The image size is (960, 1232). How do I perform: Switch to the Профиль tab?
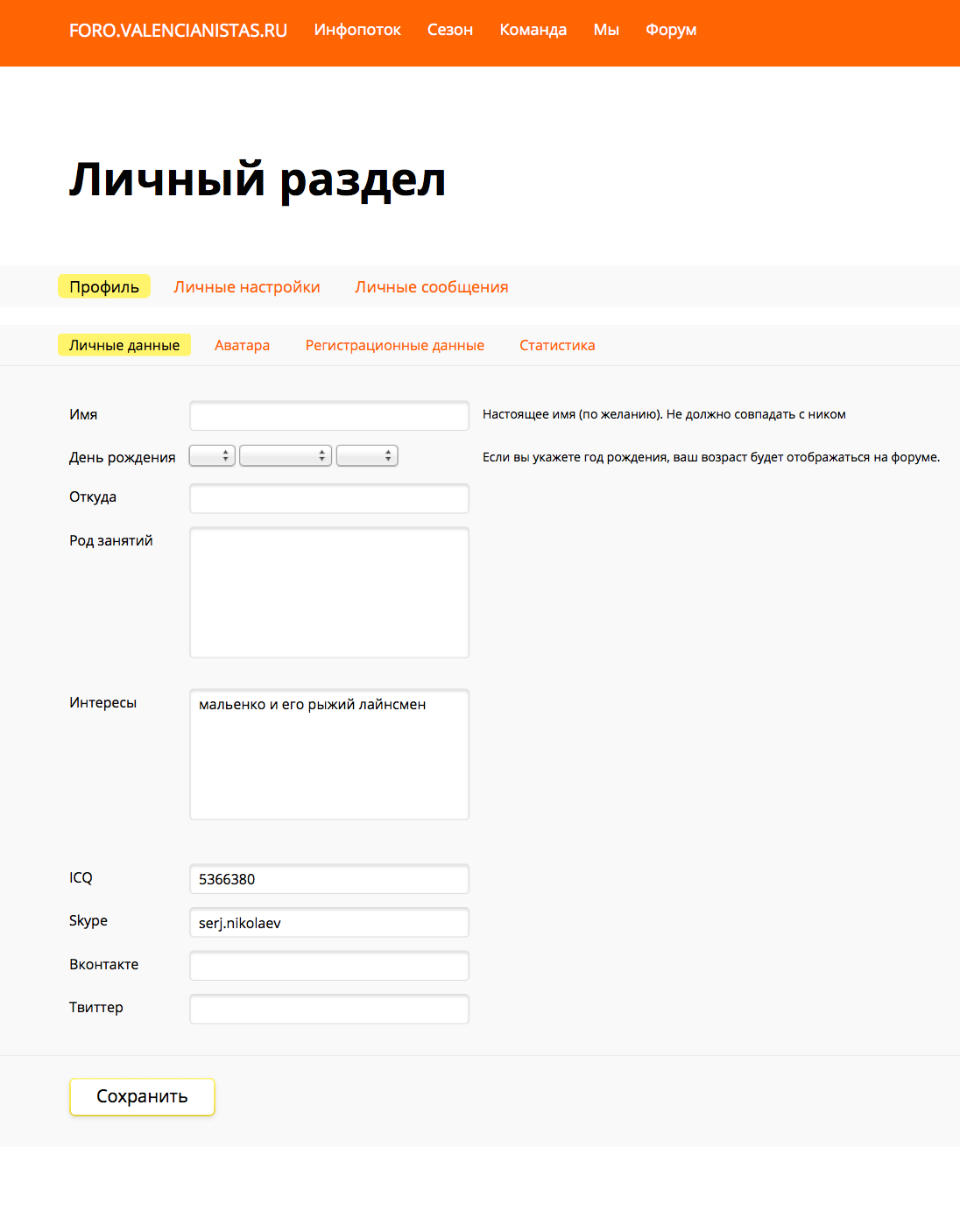(104, 287)
